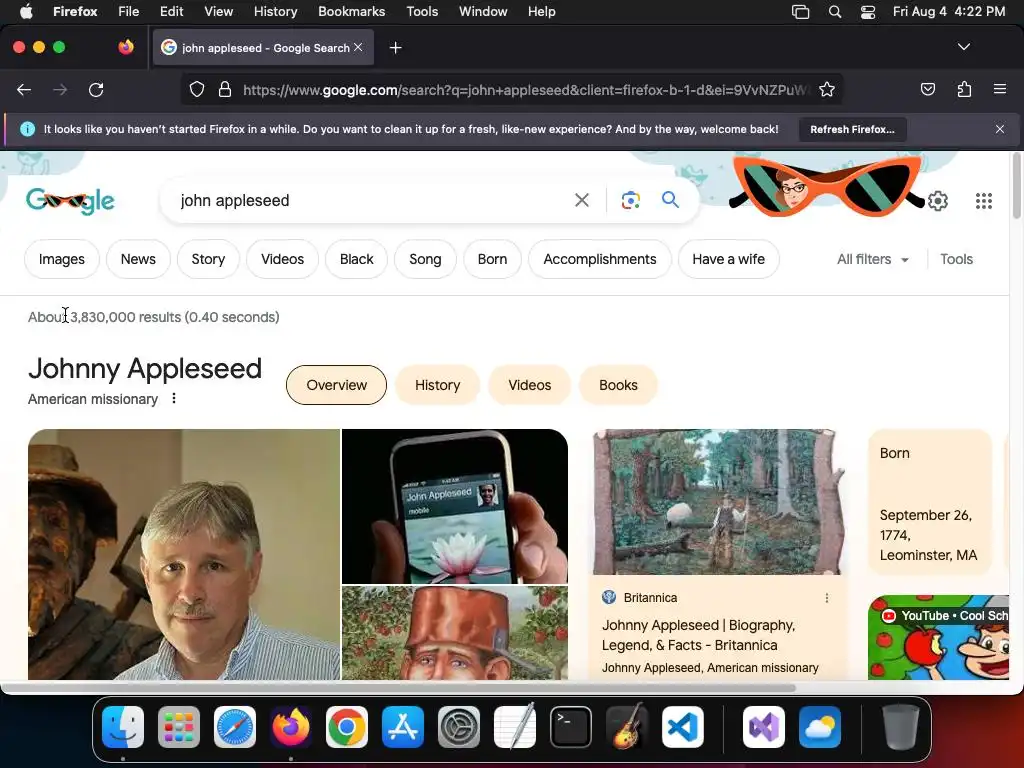Open a new tab with plus
Image resolution: width=1024 pixels, height=768 pixels.
coord(395,48)
